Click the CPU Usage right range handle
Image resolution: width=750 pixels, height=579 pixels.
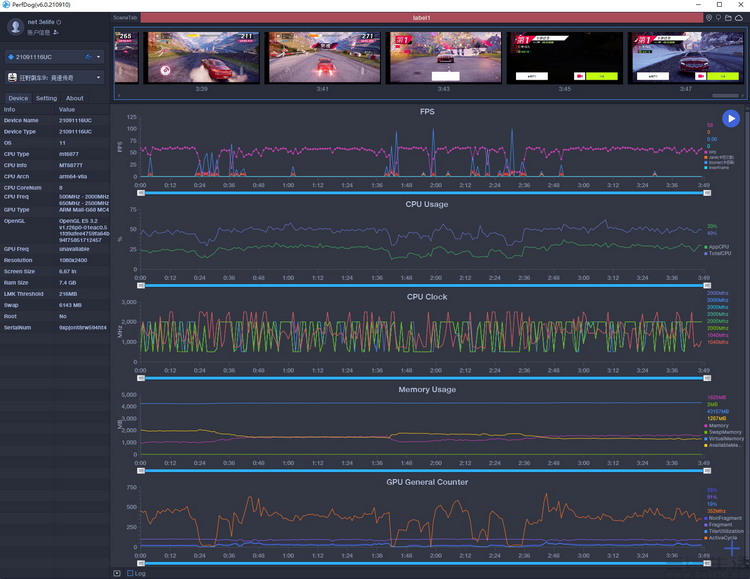point(707,285)
